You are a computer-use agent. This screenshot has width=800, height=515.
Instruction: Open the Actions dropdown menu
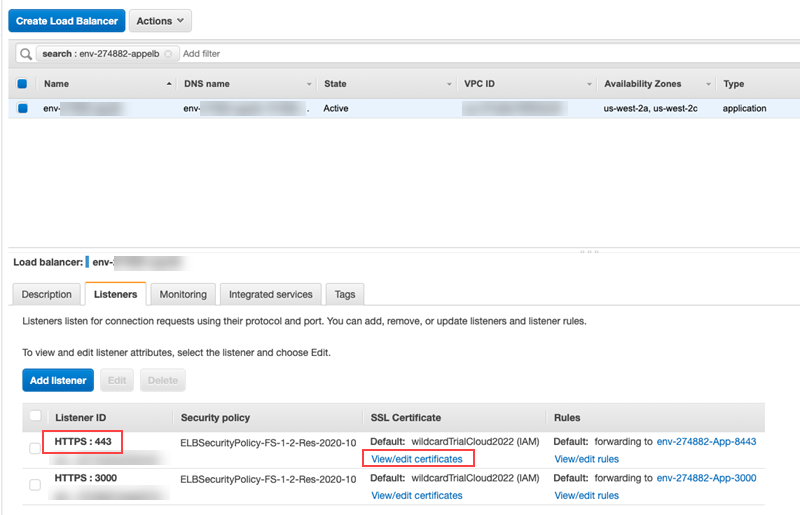click(160, 21)
